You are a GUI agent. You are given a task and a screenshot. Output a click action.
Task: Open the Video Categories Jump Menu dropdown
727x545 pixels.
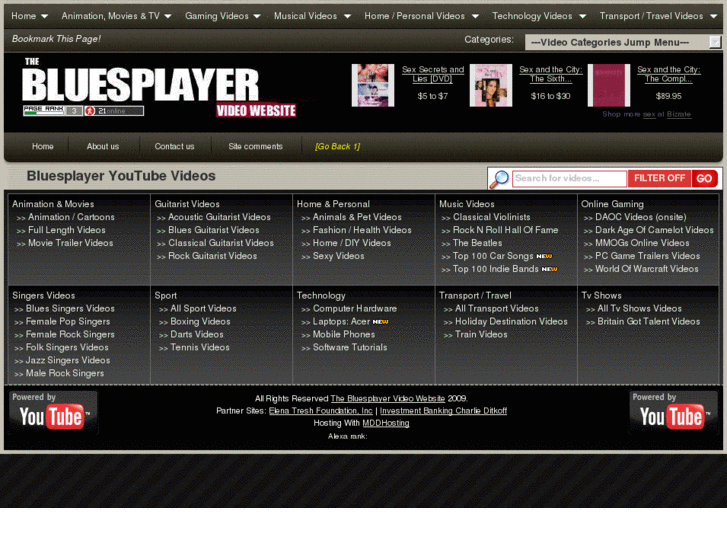623,42
